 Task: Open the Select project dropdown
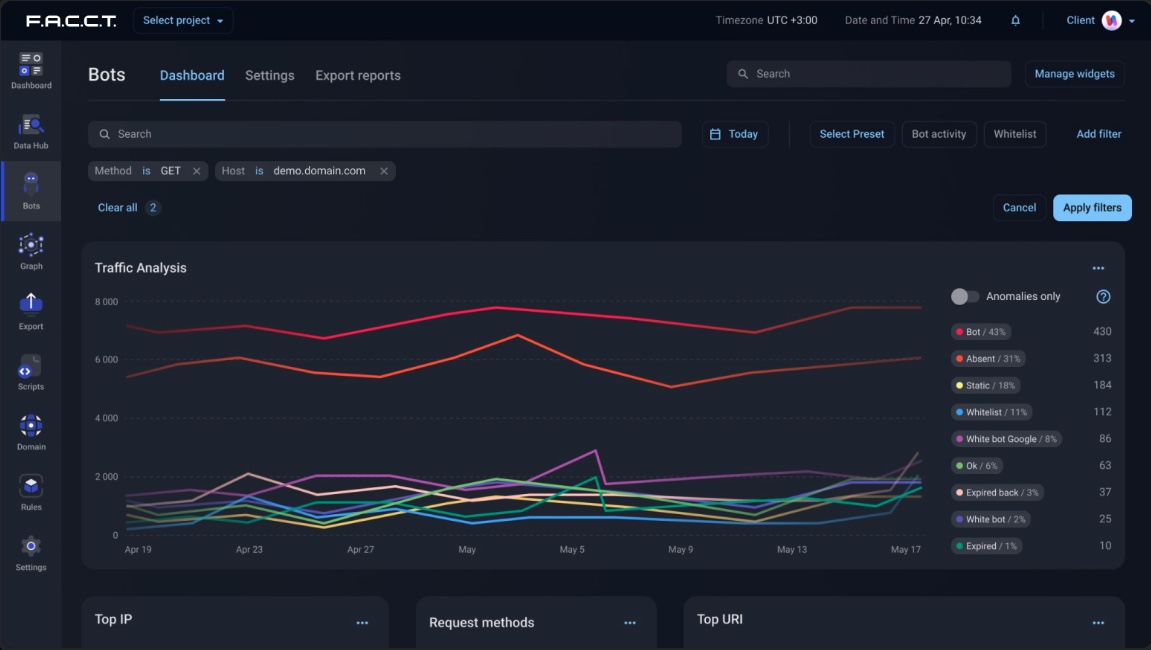[183, 21]
